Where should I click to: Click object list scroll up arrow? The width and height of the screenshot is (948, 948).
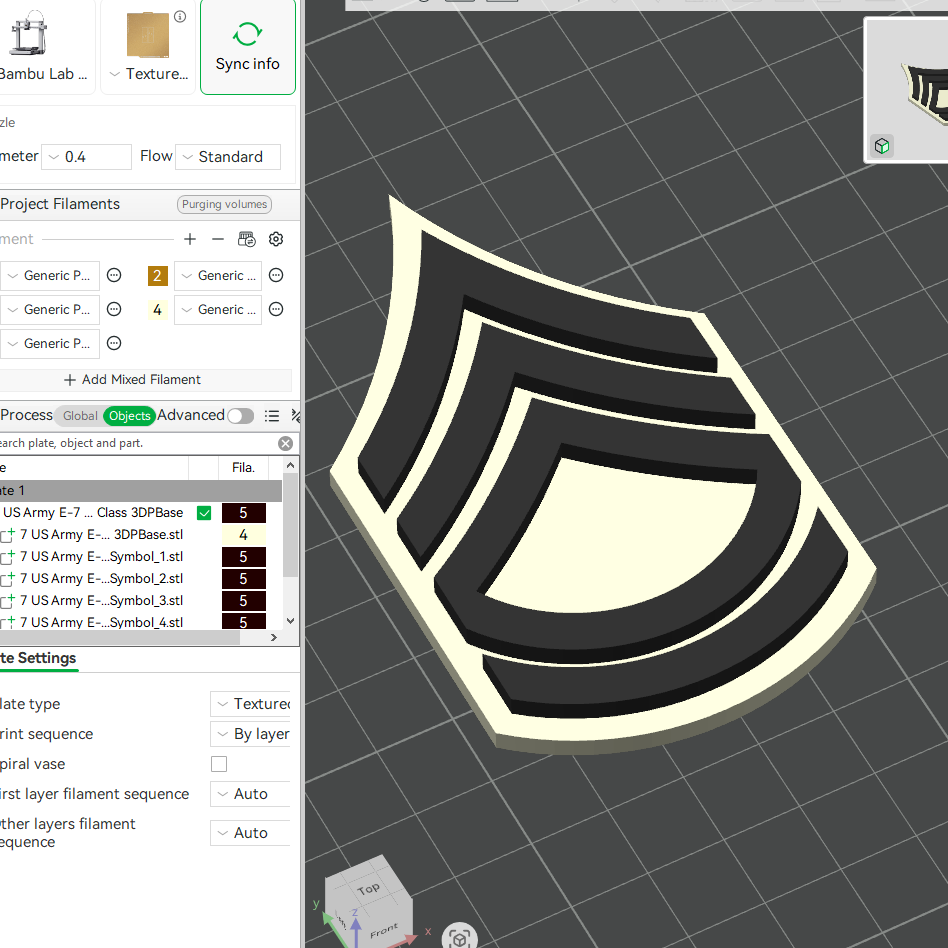[290, 465]
